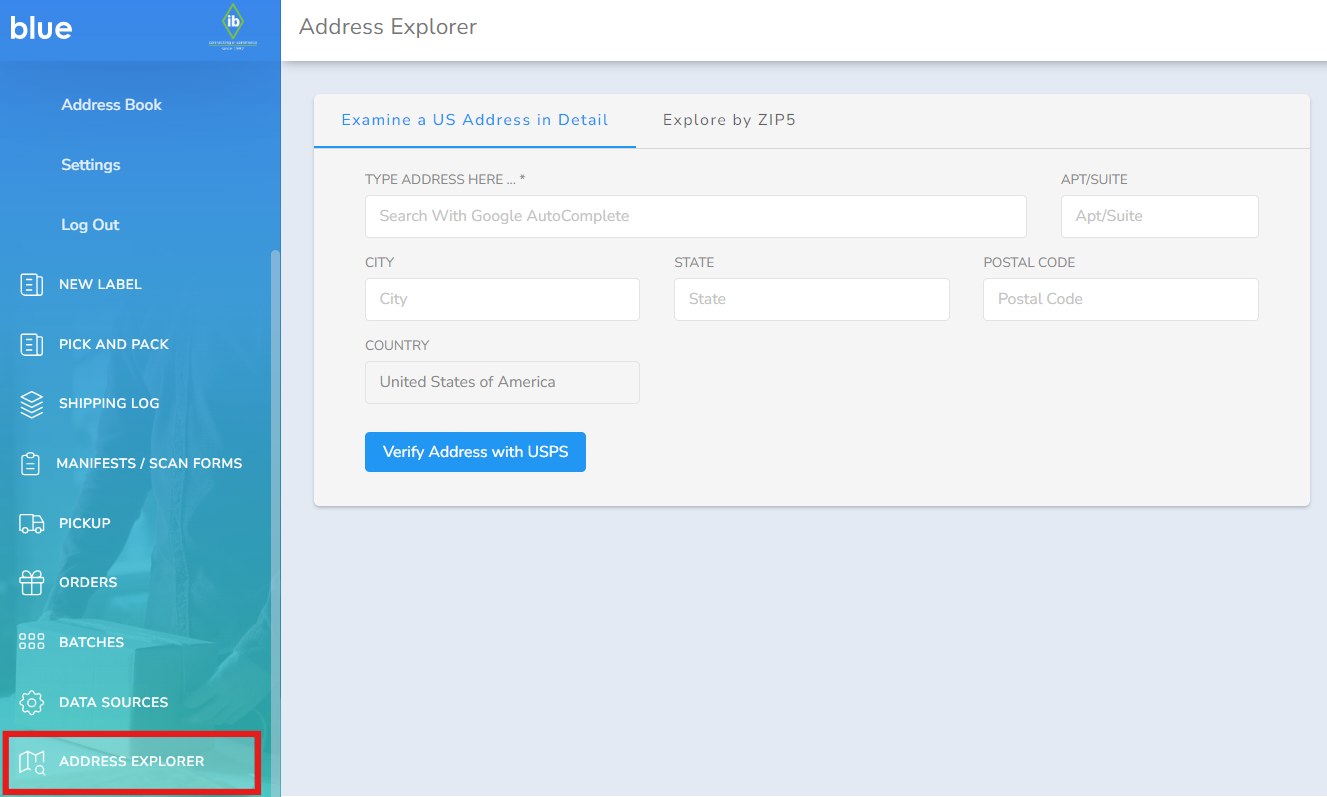The image size is (1327, 797).
Task: Select the New Label sidebar icon
Action: click(x=32, y=284)
